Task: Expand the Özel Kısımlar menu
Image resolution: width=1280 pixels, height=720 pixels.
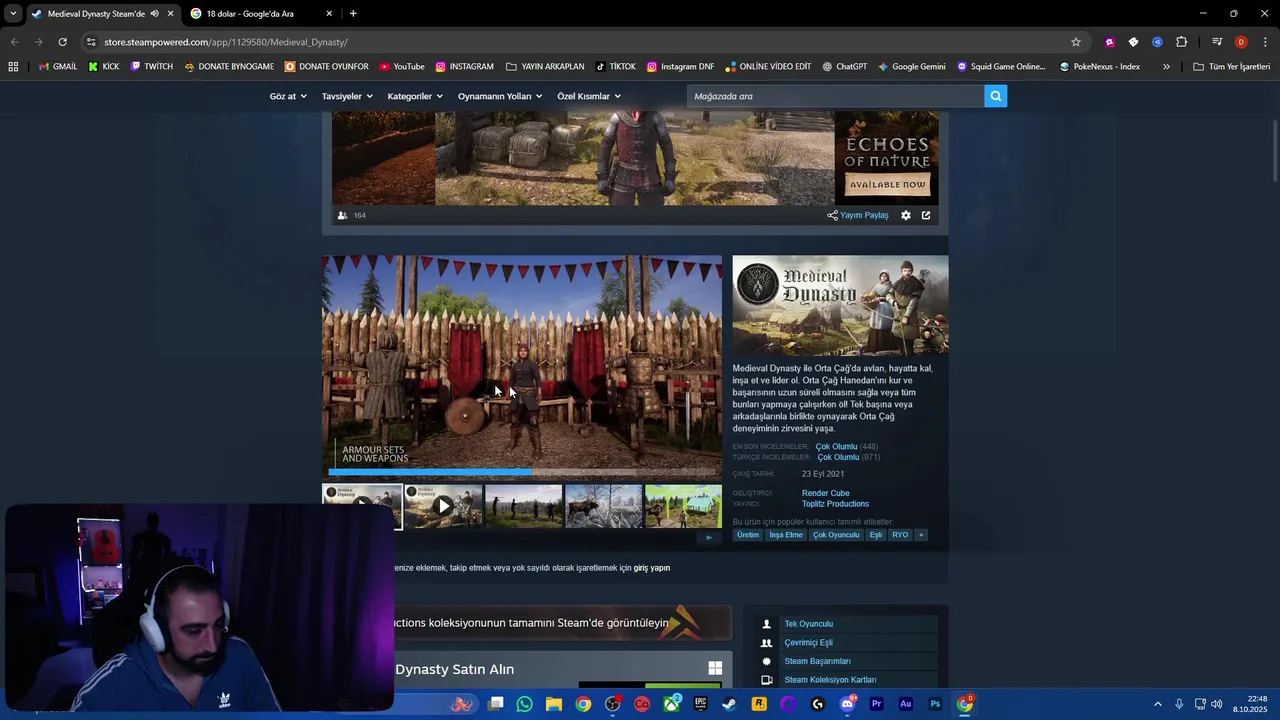Action: click(x=589, y=96)
